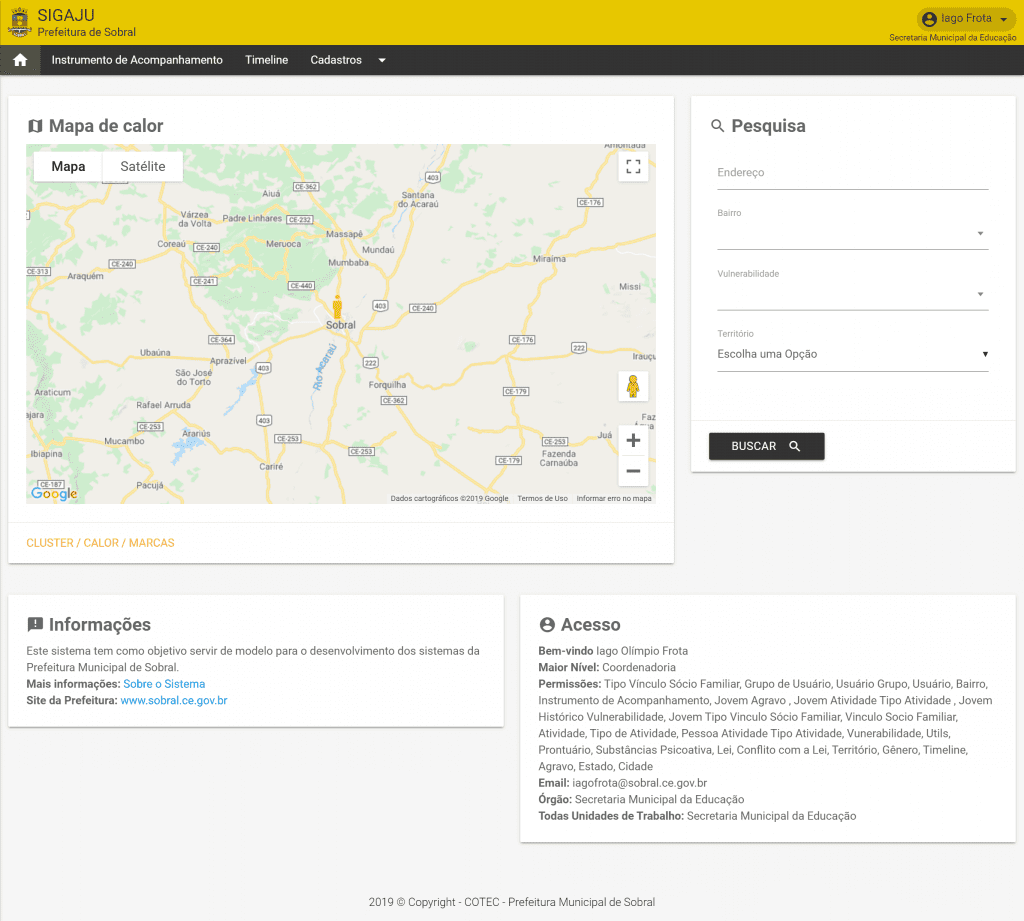The image size is (1024, 921).
Task: Open the Sobre o Sistema link
Action: point(164,684)
